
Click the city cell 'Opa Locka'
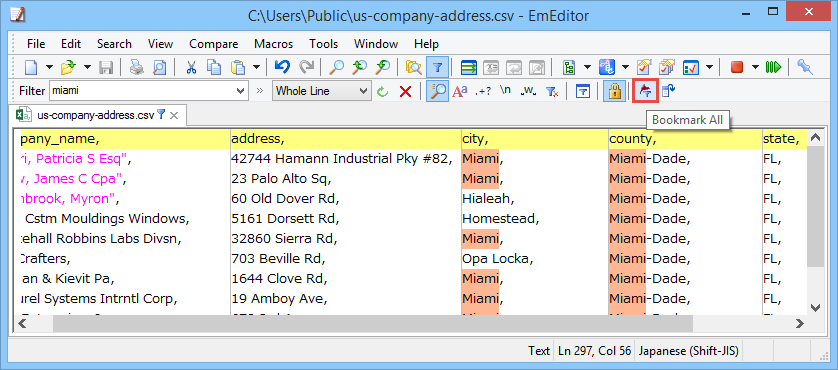coord(498,259)
